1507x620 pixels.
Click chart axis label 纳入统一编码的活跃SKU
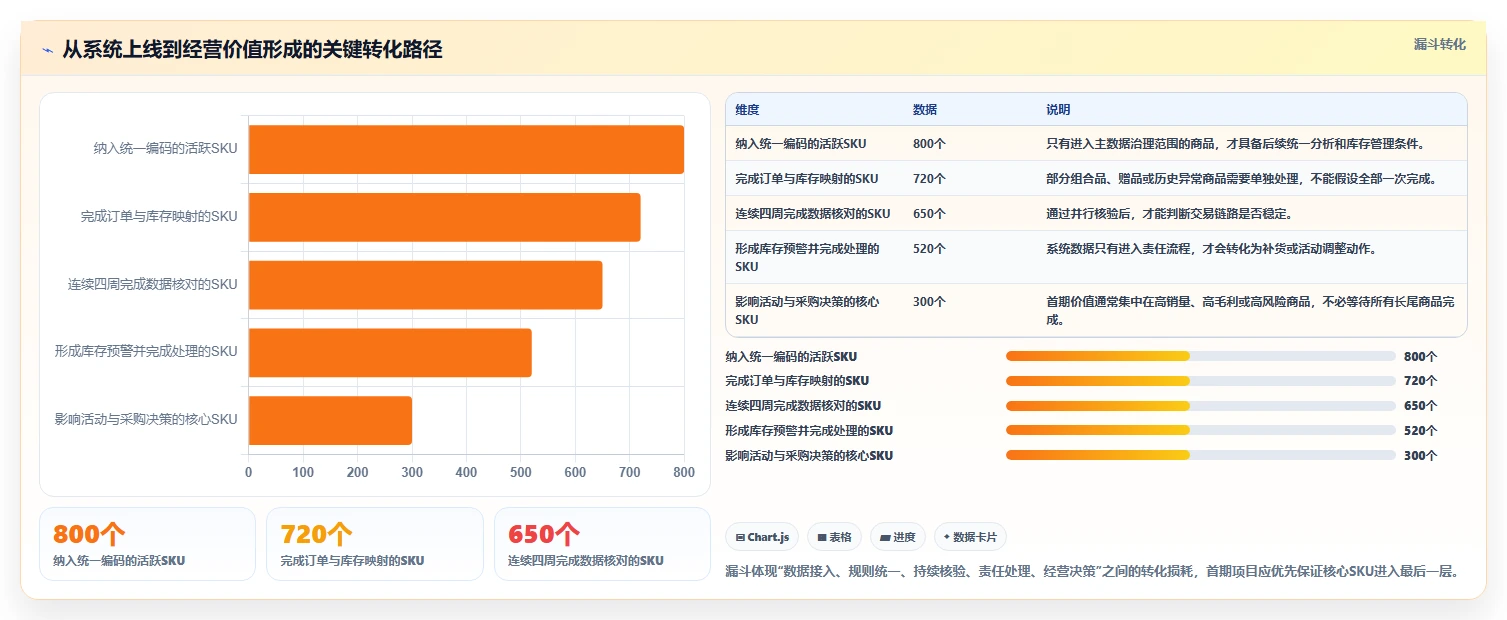tap(166, 149)
